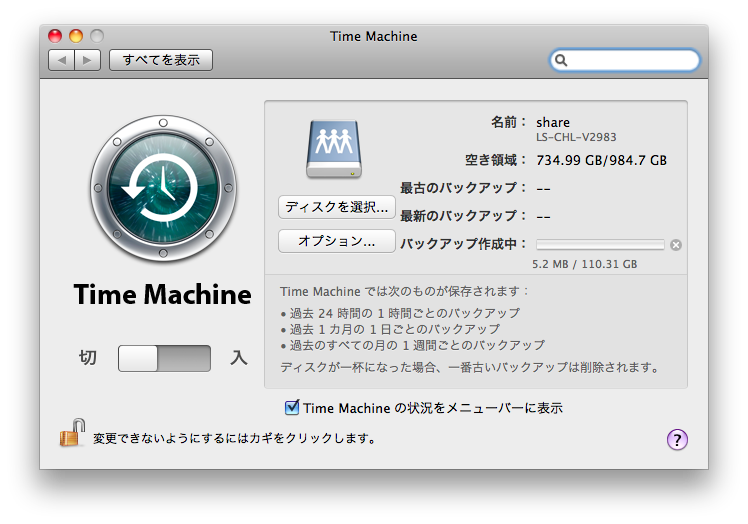Open help with the purple question mark button
The image size is (748, 524).
pyautogui.click(x=677, y=440)
